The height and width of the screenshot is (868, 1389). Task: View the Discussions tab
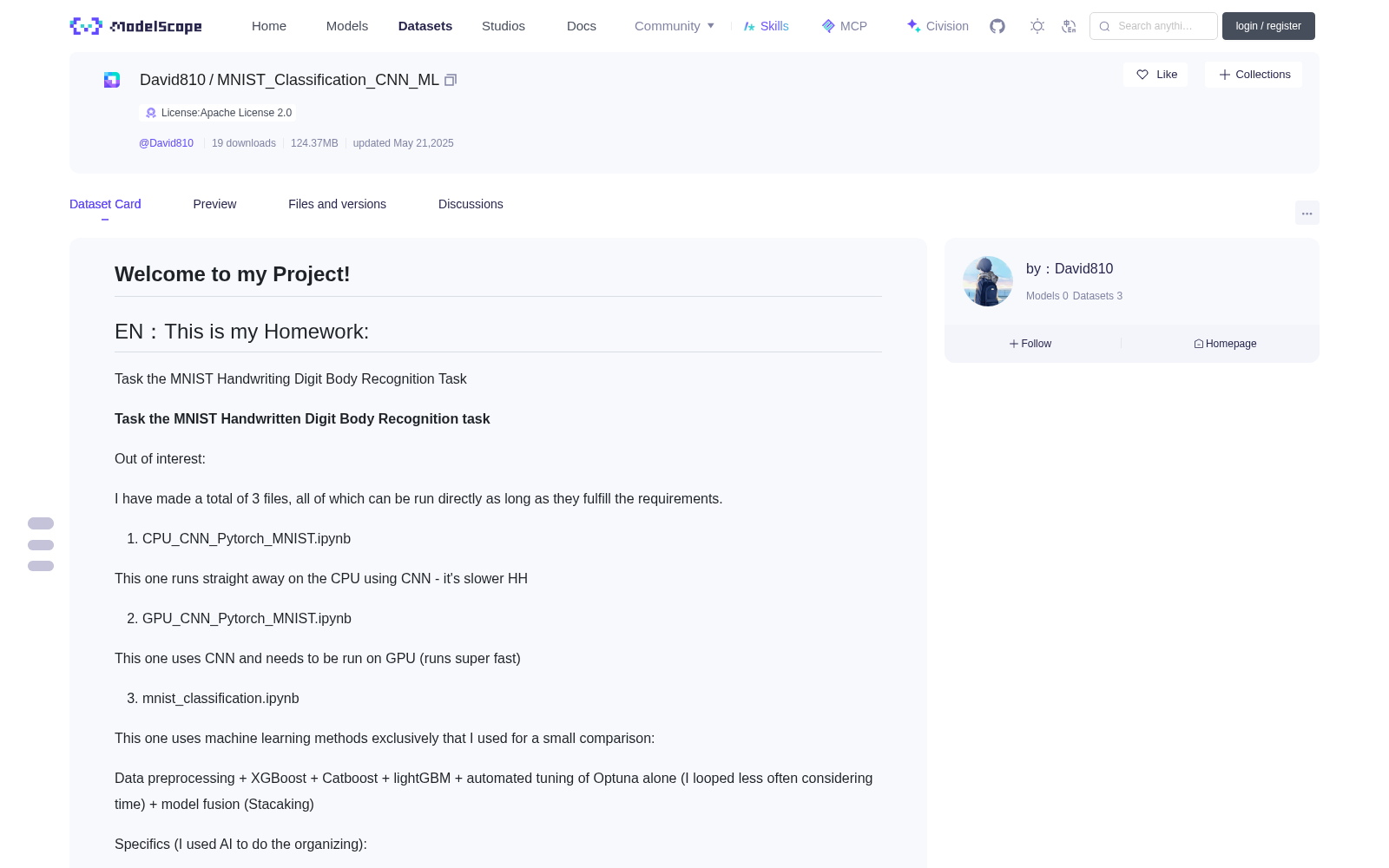(471, 204)
